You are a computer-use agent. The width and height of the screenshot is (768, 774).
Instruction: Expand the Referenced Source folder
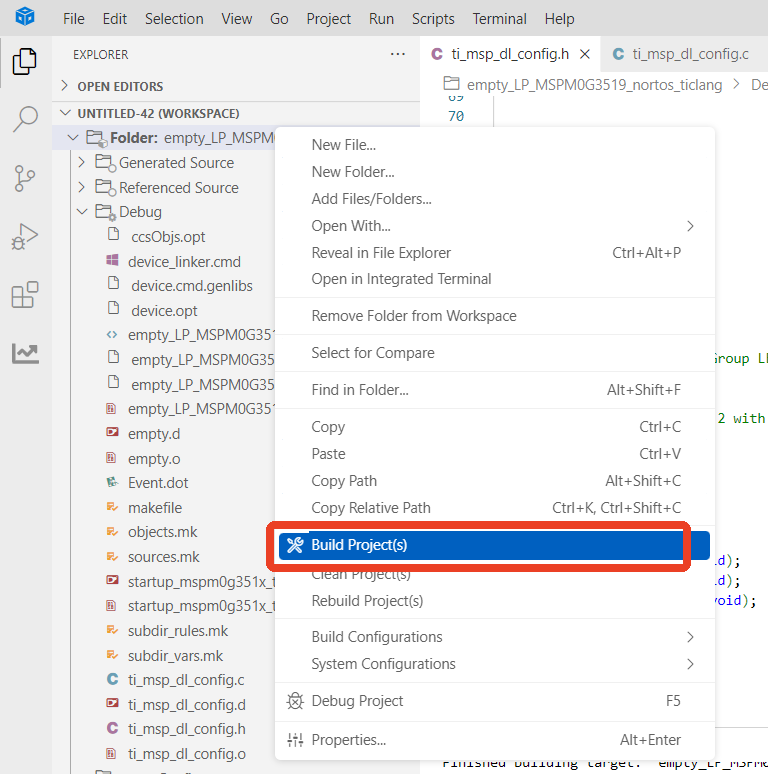pos(82,187)
